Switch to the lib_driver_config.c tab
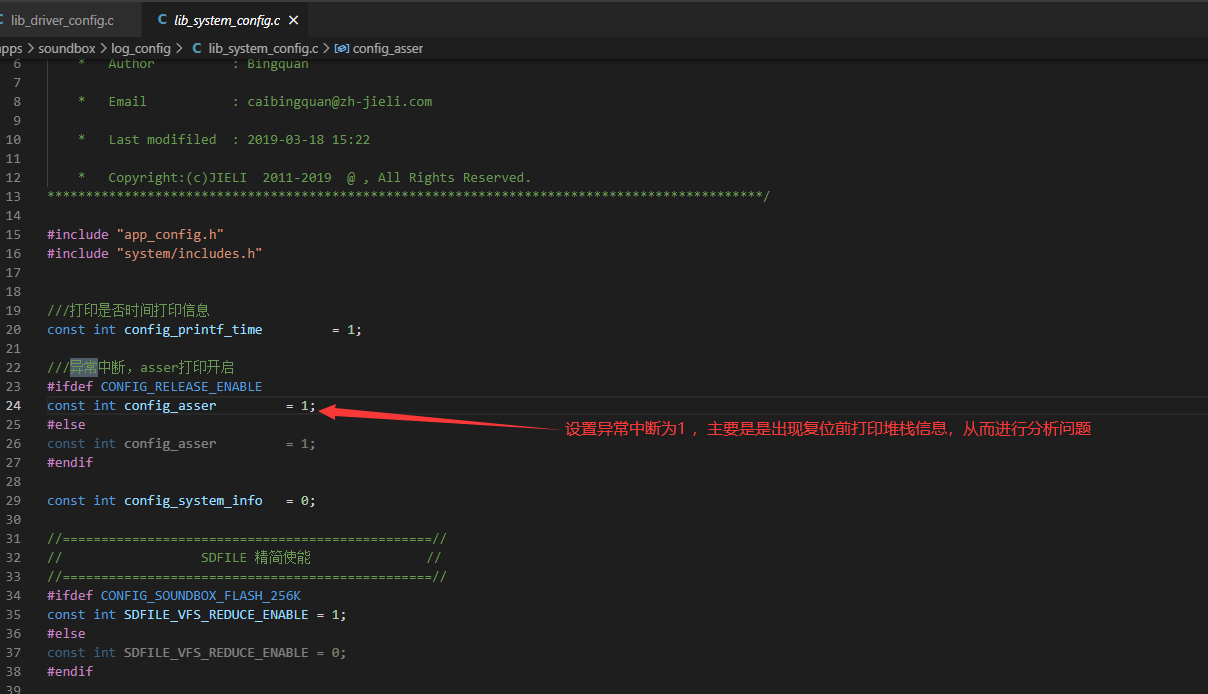The image size is (1208, 694). [62, 20]
